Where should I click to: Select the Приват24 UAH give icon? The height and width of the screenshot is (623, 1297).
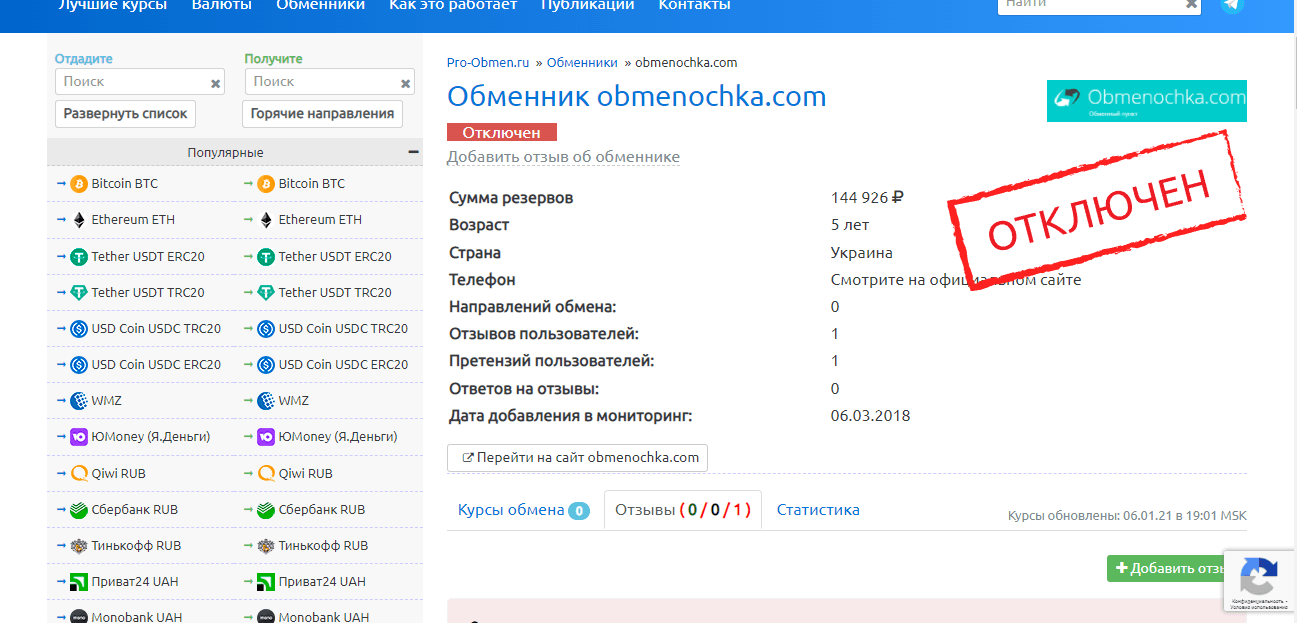[79, 582]
